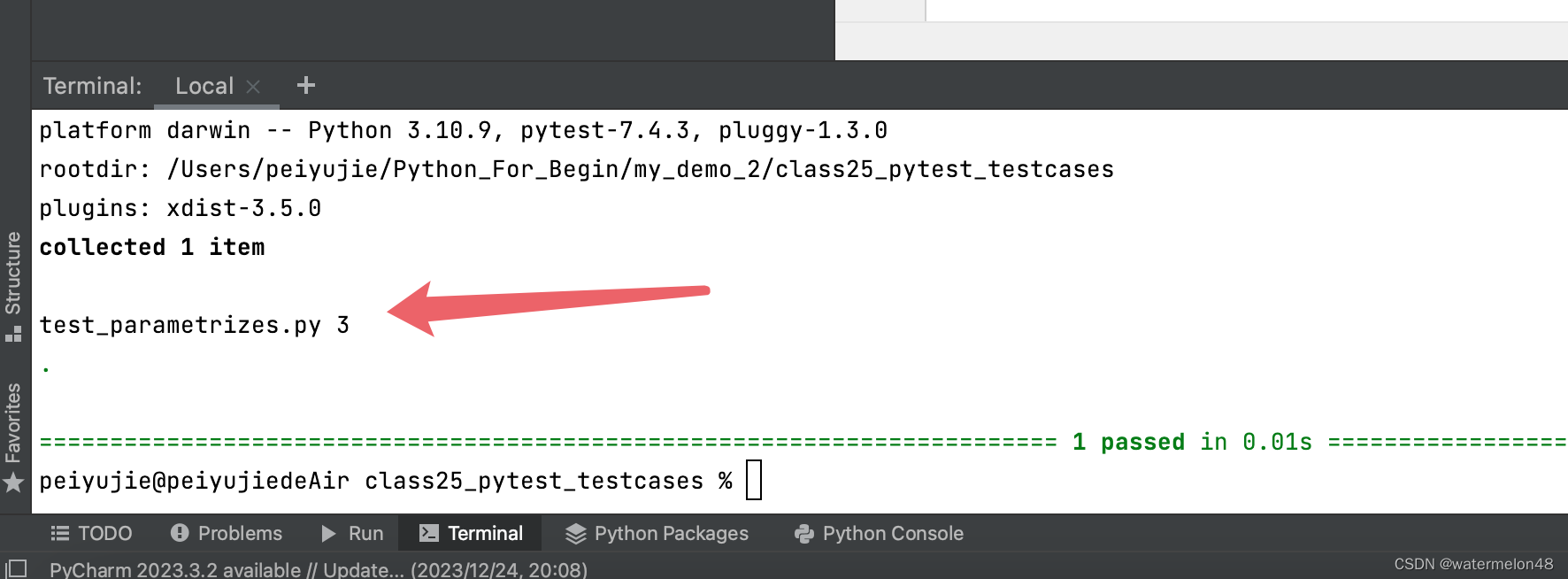Click the 'plugins: xdist-3.5.0' line
Screen dimensions: 1568x579
click(x=181, y=208)
